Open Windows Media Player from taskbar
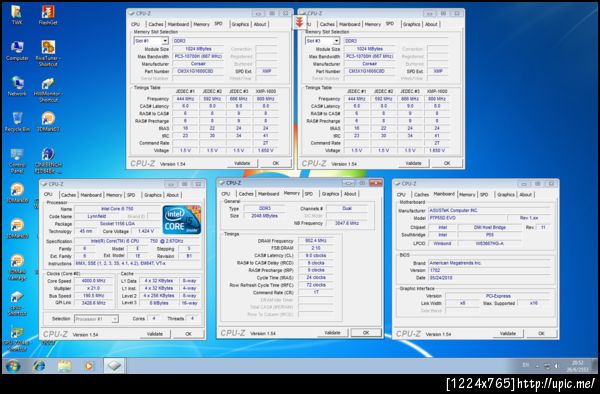 89,366
